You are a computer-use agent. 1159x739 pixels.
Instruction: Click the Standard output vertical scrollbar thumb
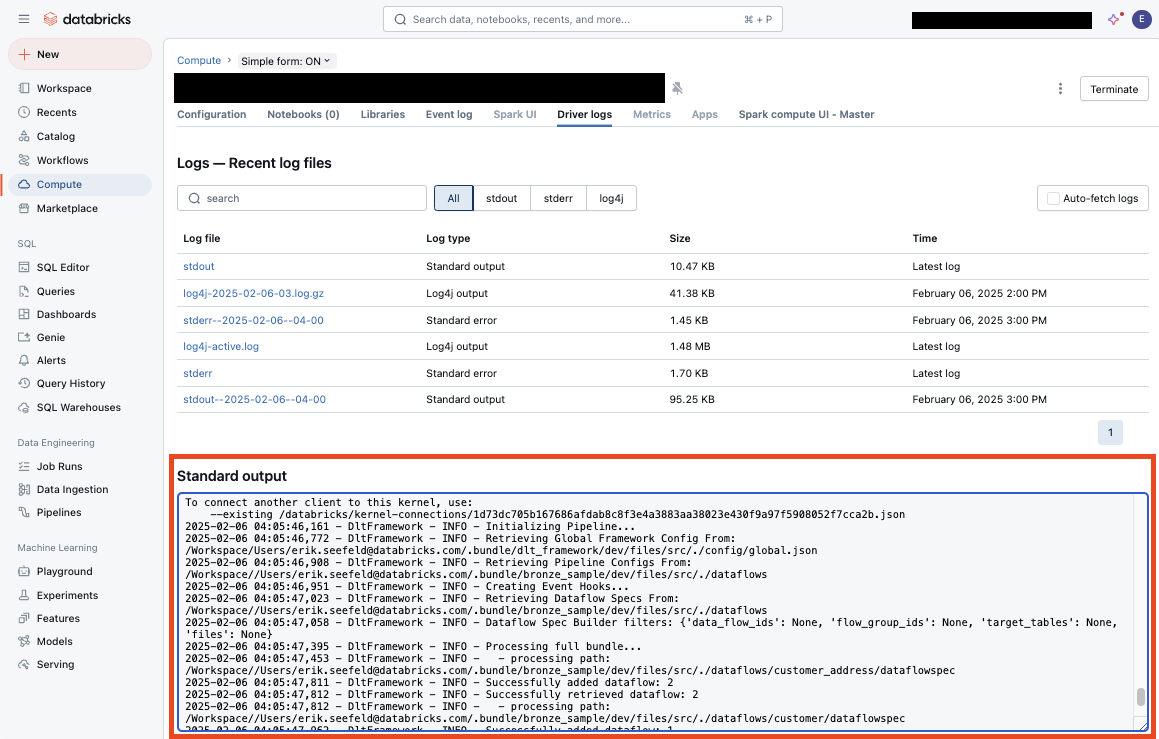tap(1140, 697)
